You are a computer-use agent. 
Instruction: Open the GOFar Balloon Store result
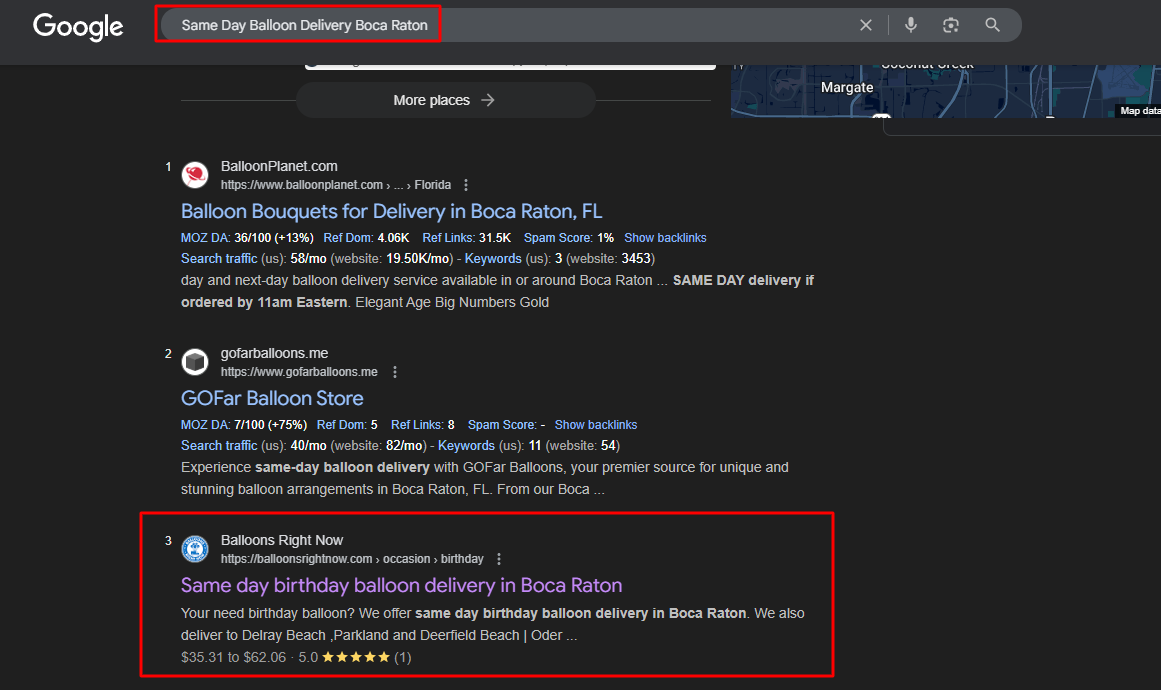272,398
